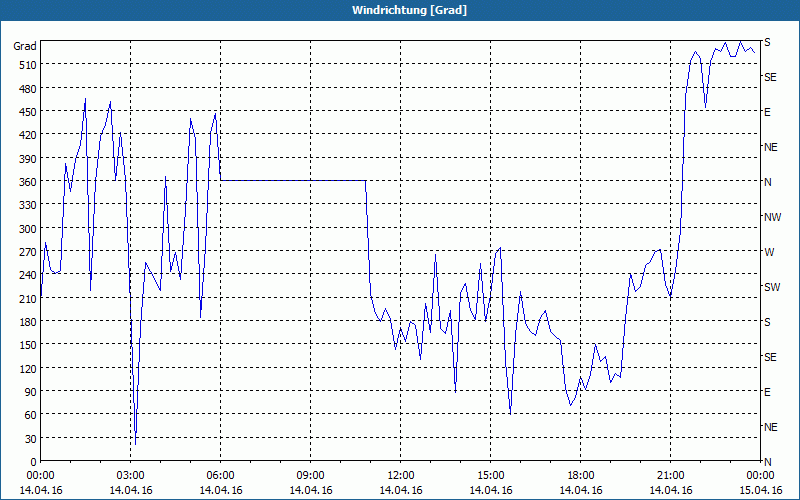Select the E compass label level with 450

pyautogui.click(x=767, y=112)
